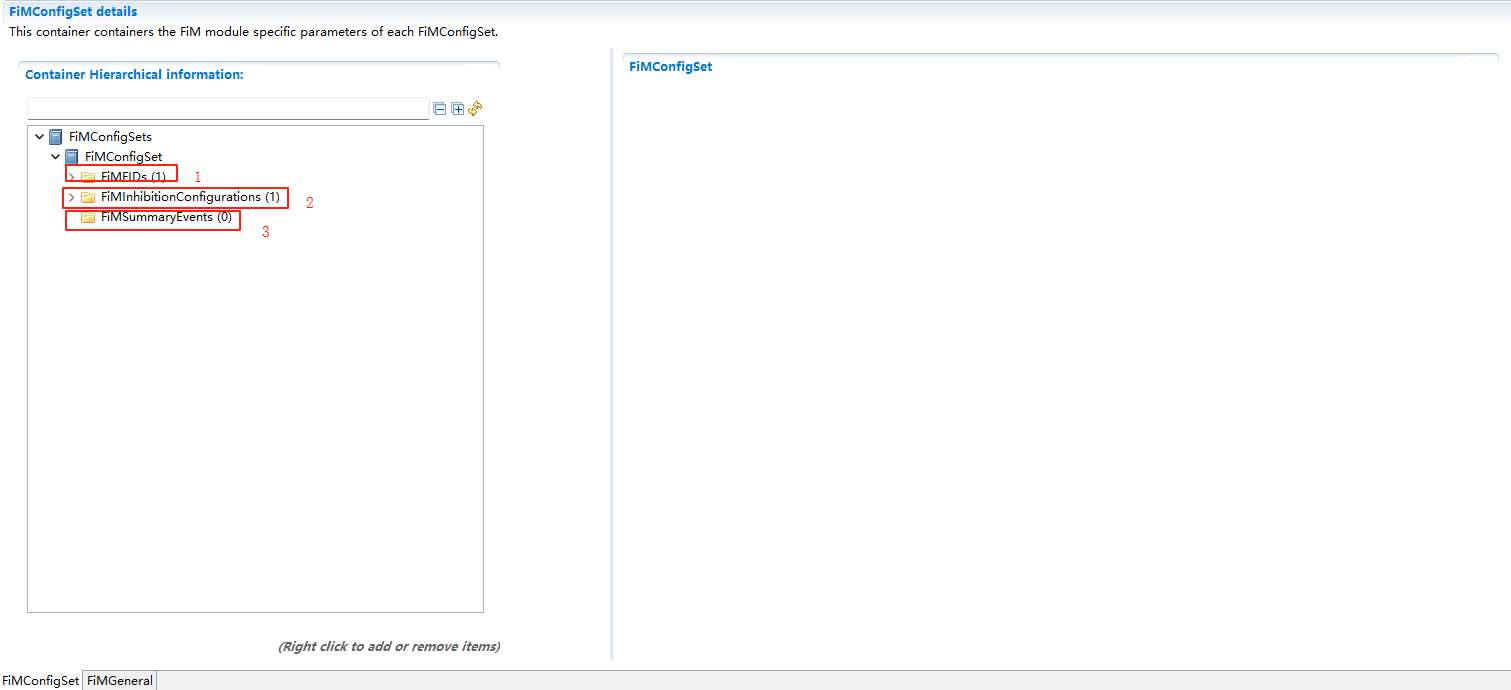Switch to the FiMGeneral tab

(120, 681)
